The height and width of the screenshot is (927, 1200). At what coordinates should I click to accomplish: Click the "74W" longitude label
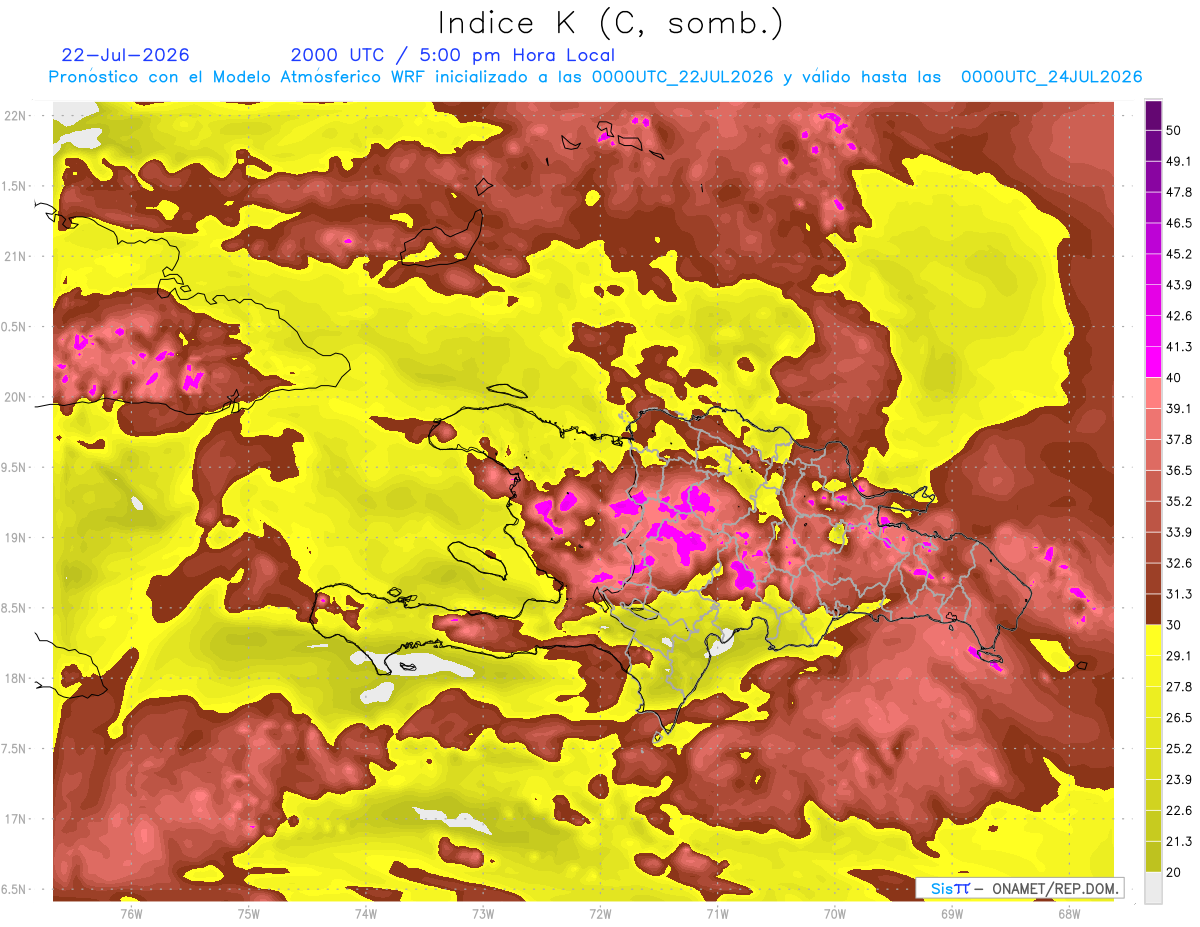click(x=365, y=912)
